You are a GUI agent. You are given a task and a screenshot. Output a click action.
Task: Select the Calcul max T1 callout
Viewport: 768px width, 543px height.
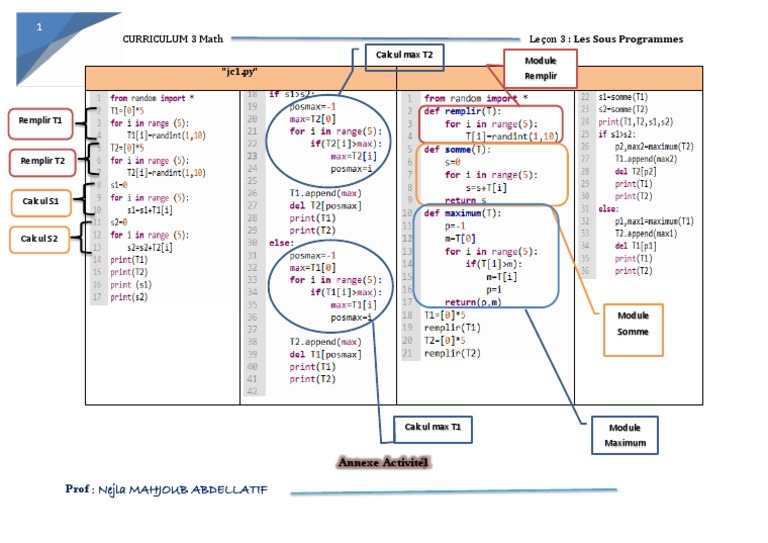pyautogui.click(x=432, y=428)
